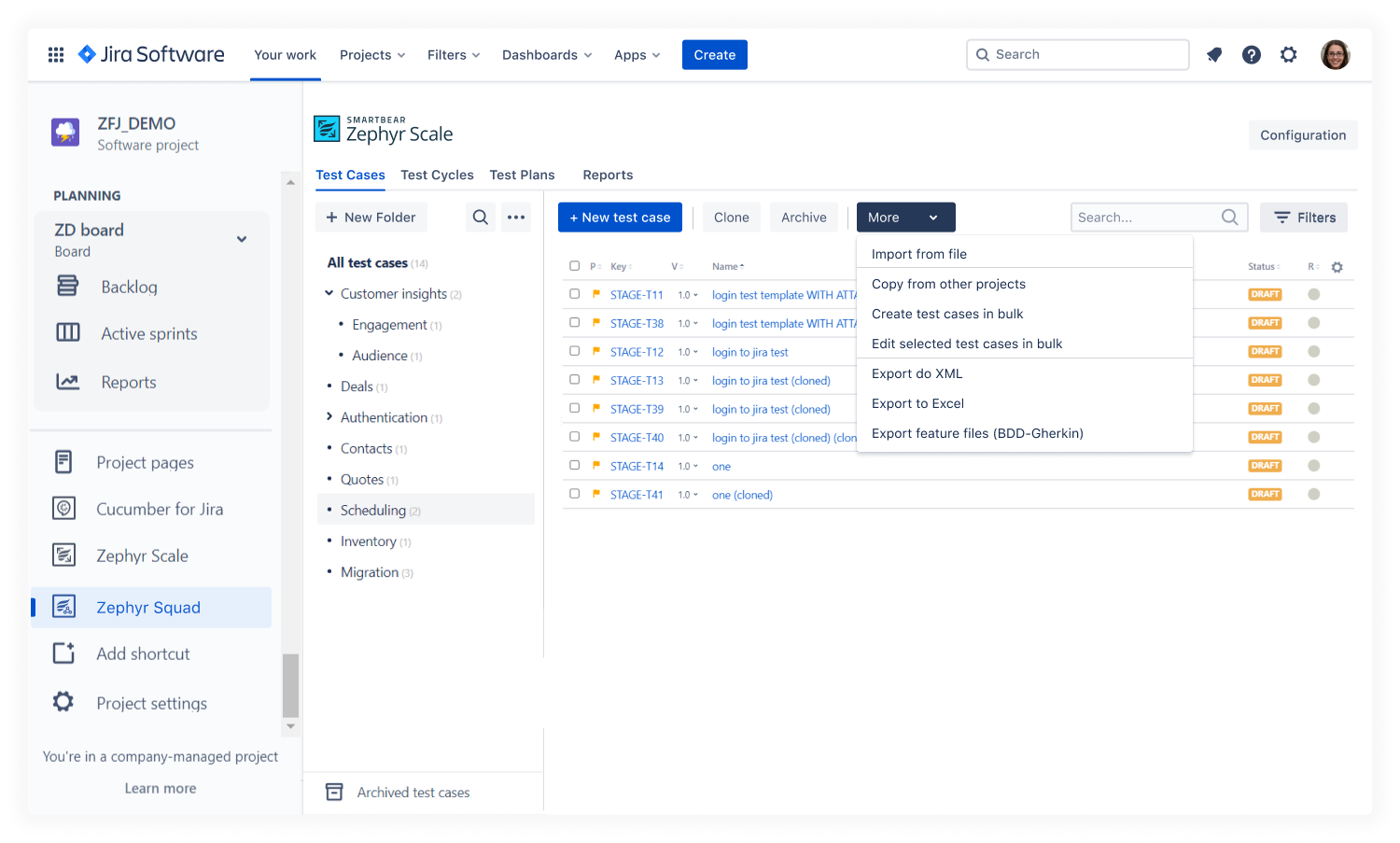1400x843 pixels.
Task: Click the New Folder button
Action: pos(371,218)
